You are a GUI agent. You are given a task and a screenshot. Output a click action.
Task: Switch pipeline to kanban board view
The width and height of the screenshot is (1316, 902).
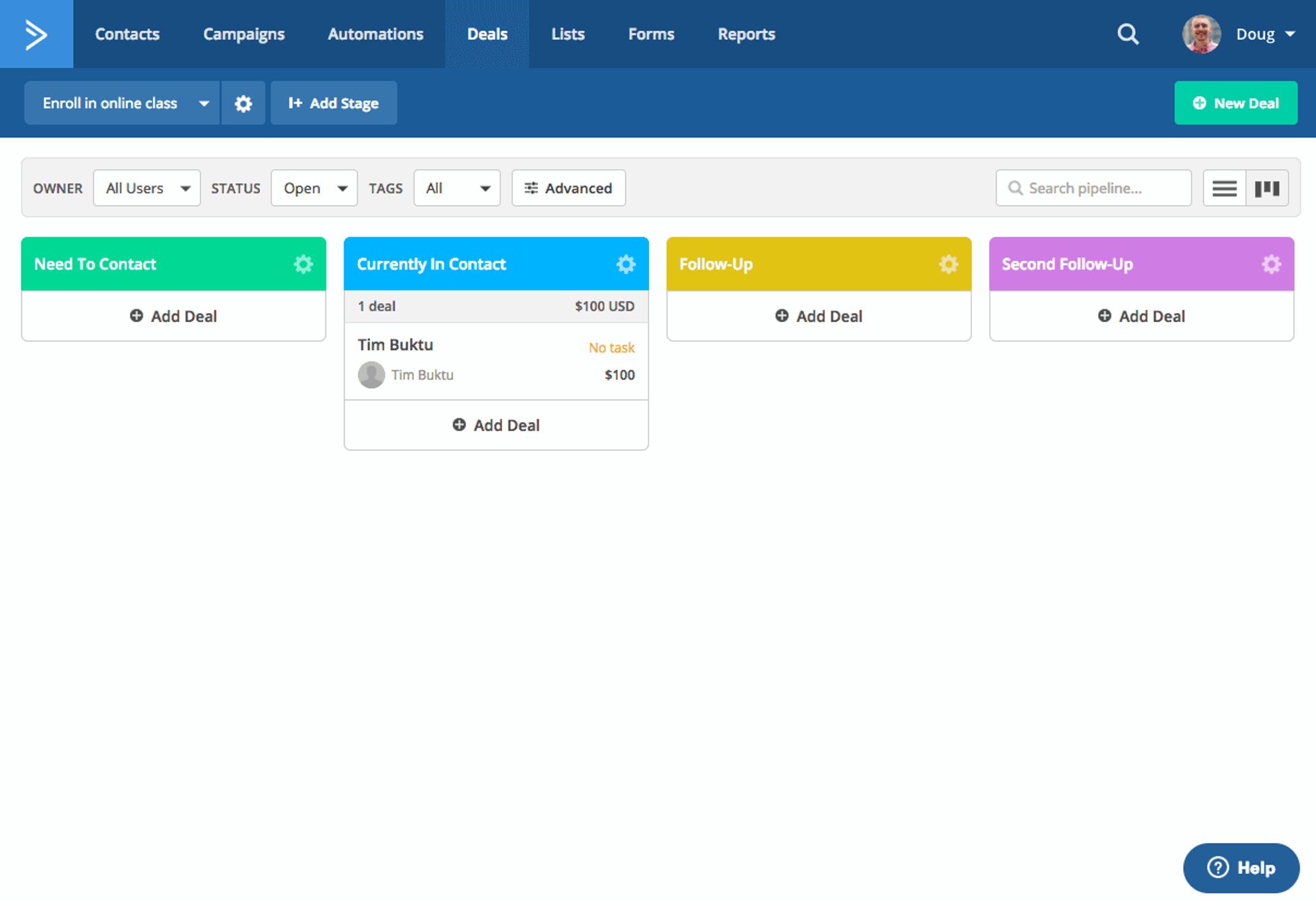pos(1267,188)
